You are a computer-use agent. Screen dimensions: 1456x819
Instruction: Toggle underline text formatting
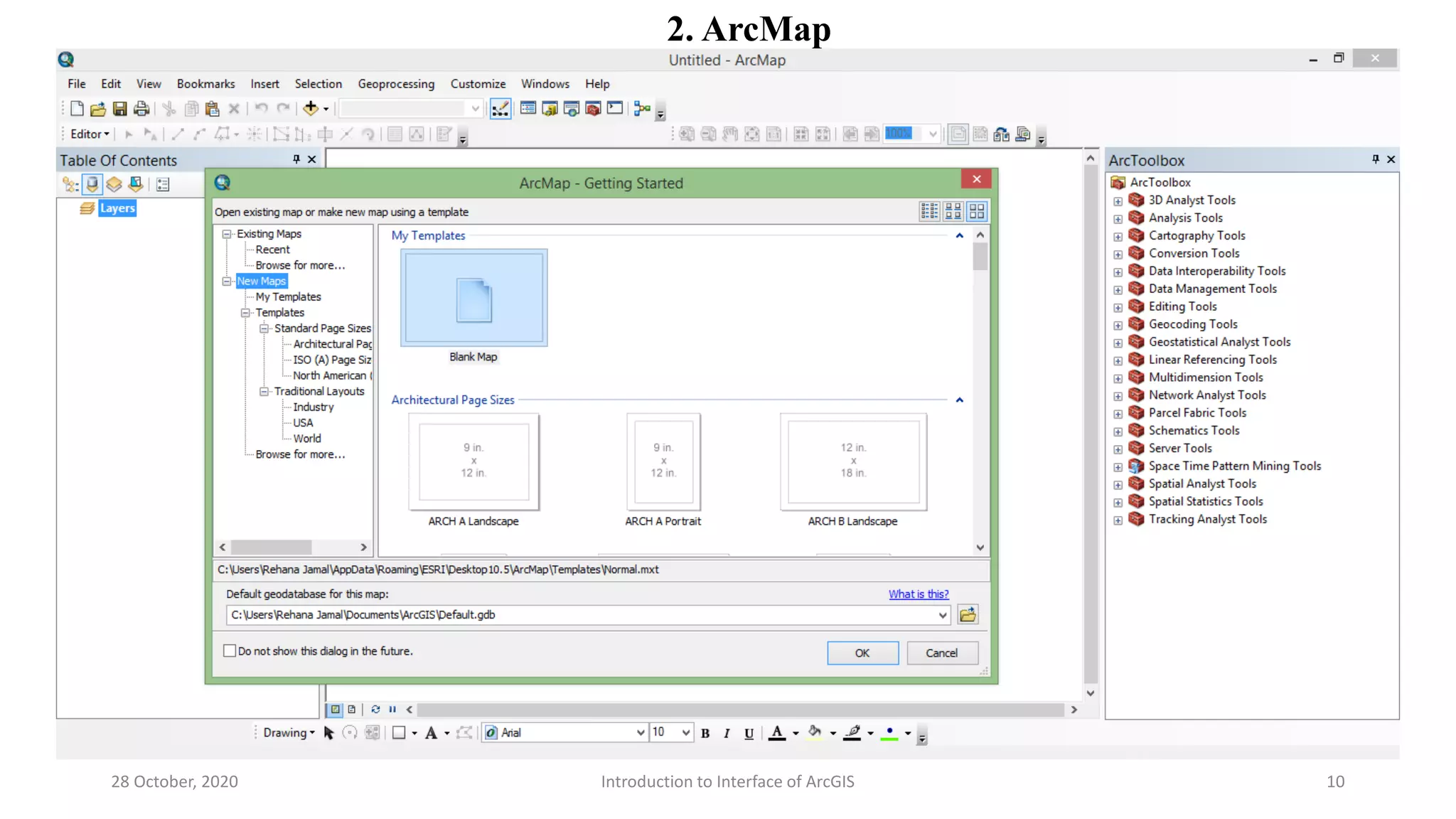point(749,734)
